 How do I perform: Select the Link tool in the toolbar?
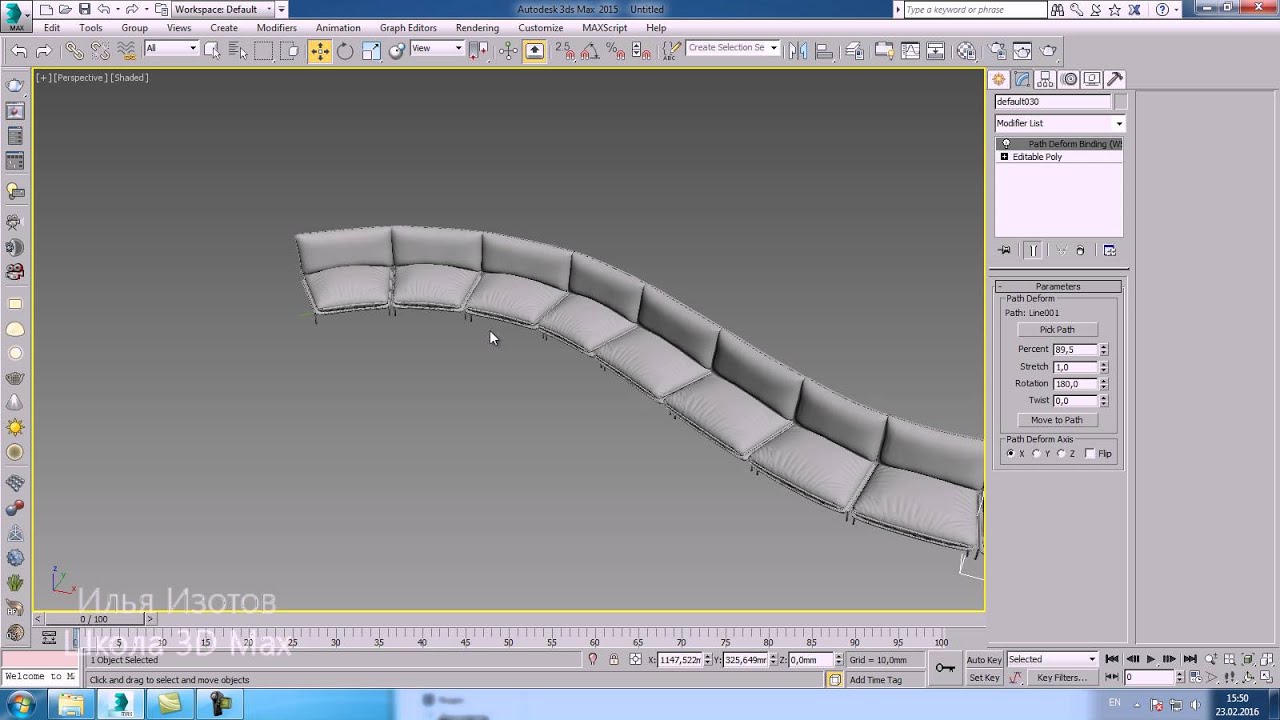74,51
